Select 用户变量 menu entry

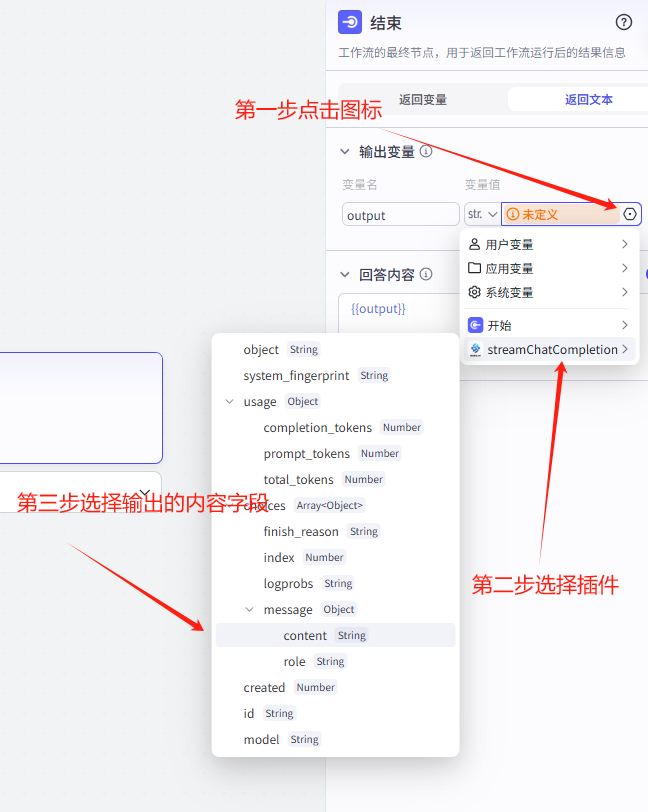click(x=549, y=244)
